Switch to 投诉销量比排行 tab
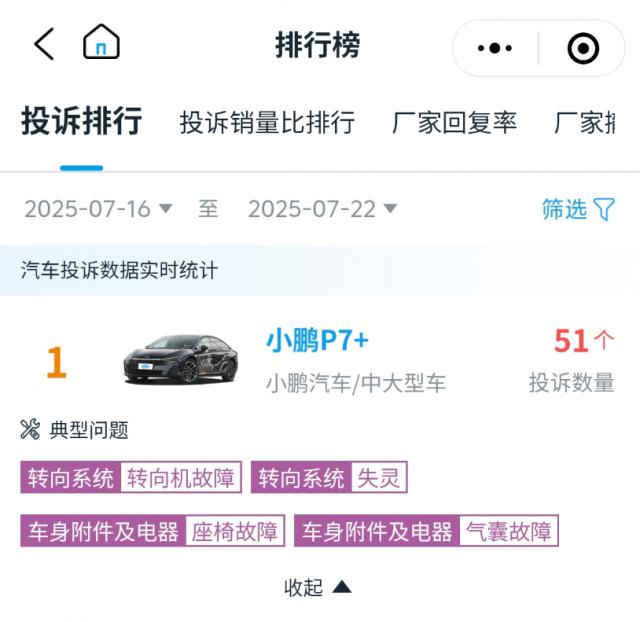This screenshot has height=622, width=640. tap(267, 123)
